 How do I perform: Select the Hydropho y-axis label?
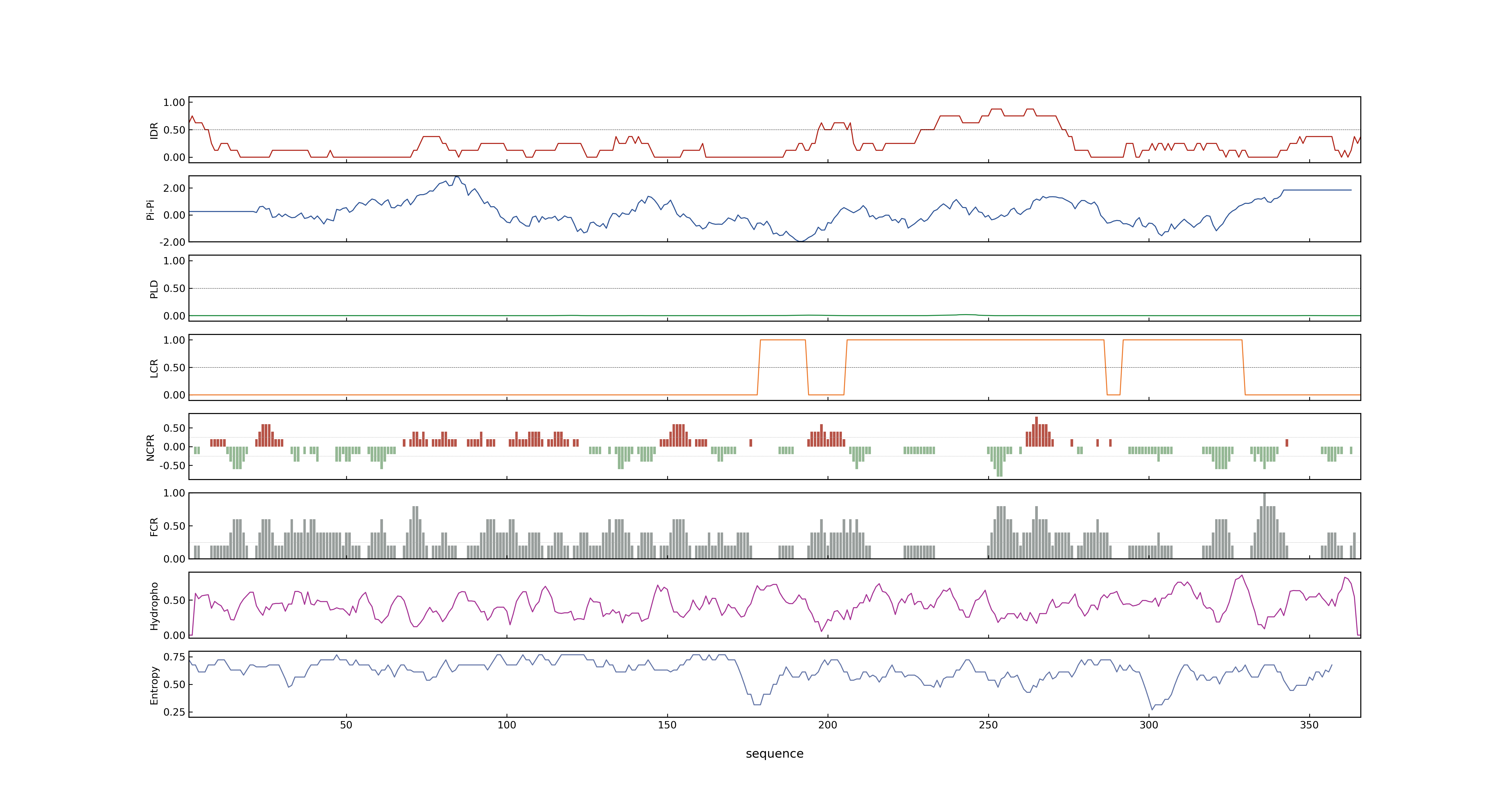[154, 606]
